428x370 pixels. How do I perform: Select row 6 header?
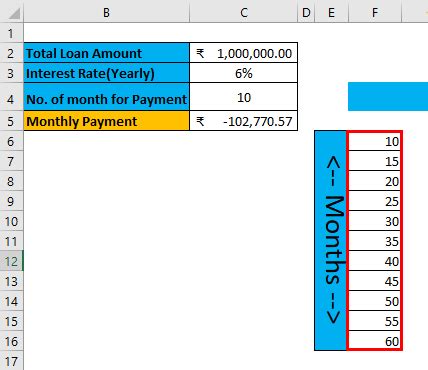point(11,141)
